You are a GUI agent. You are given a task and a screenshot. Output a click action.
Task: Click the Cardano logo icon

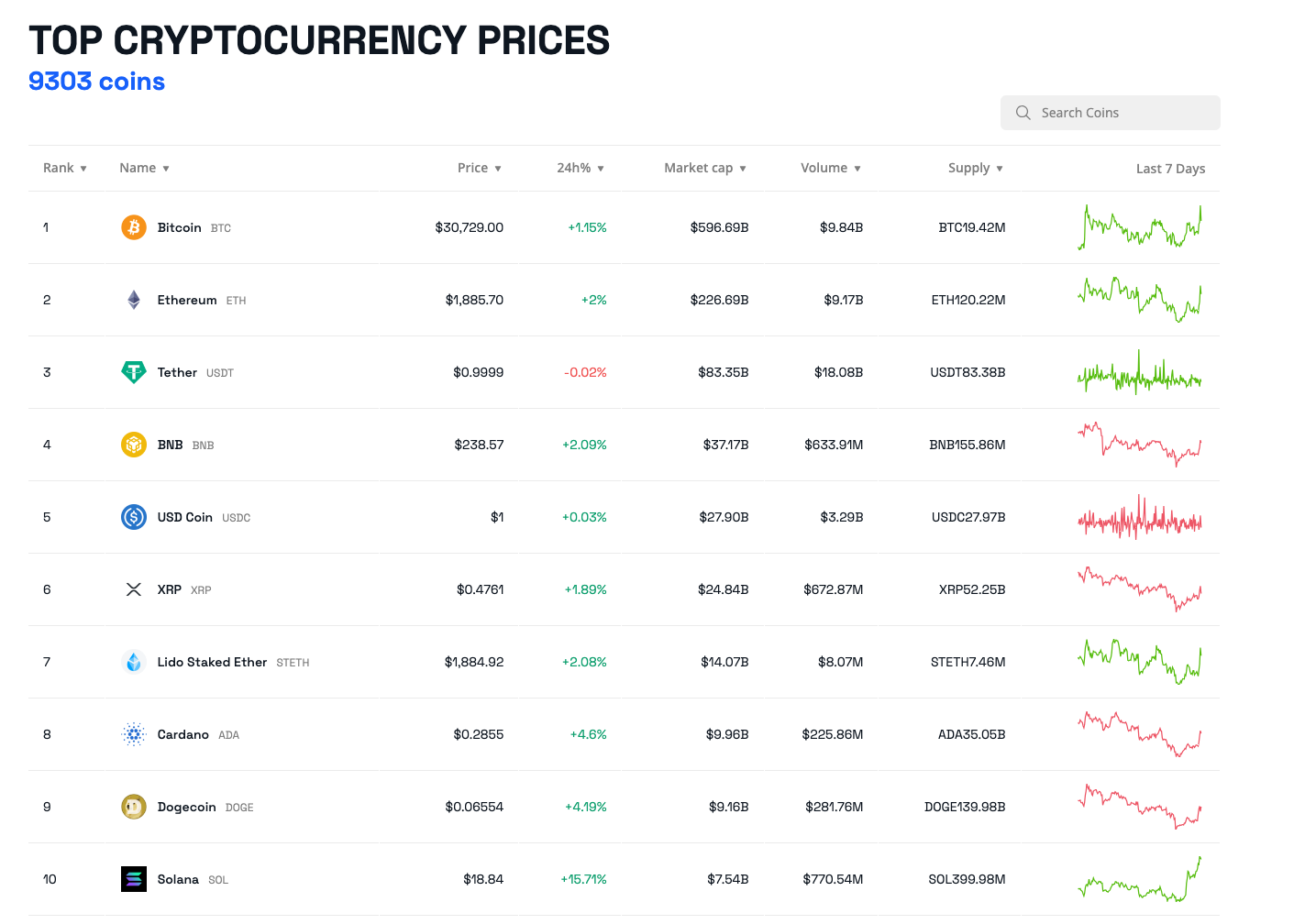coord(134,734)
